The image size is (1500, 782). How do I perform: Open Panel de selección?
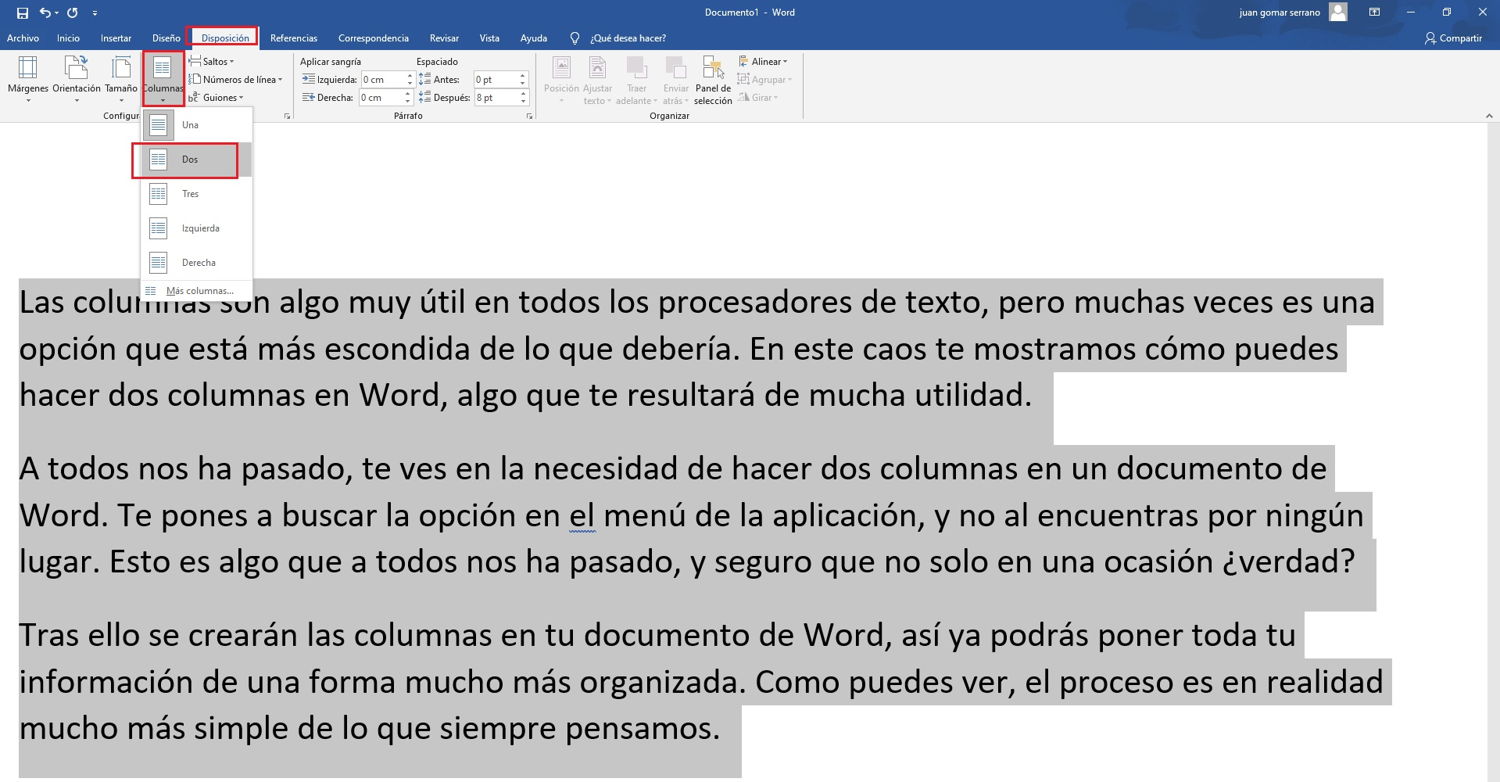click(x=713, y=80)
